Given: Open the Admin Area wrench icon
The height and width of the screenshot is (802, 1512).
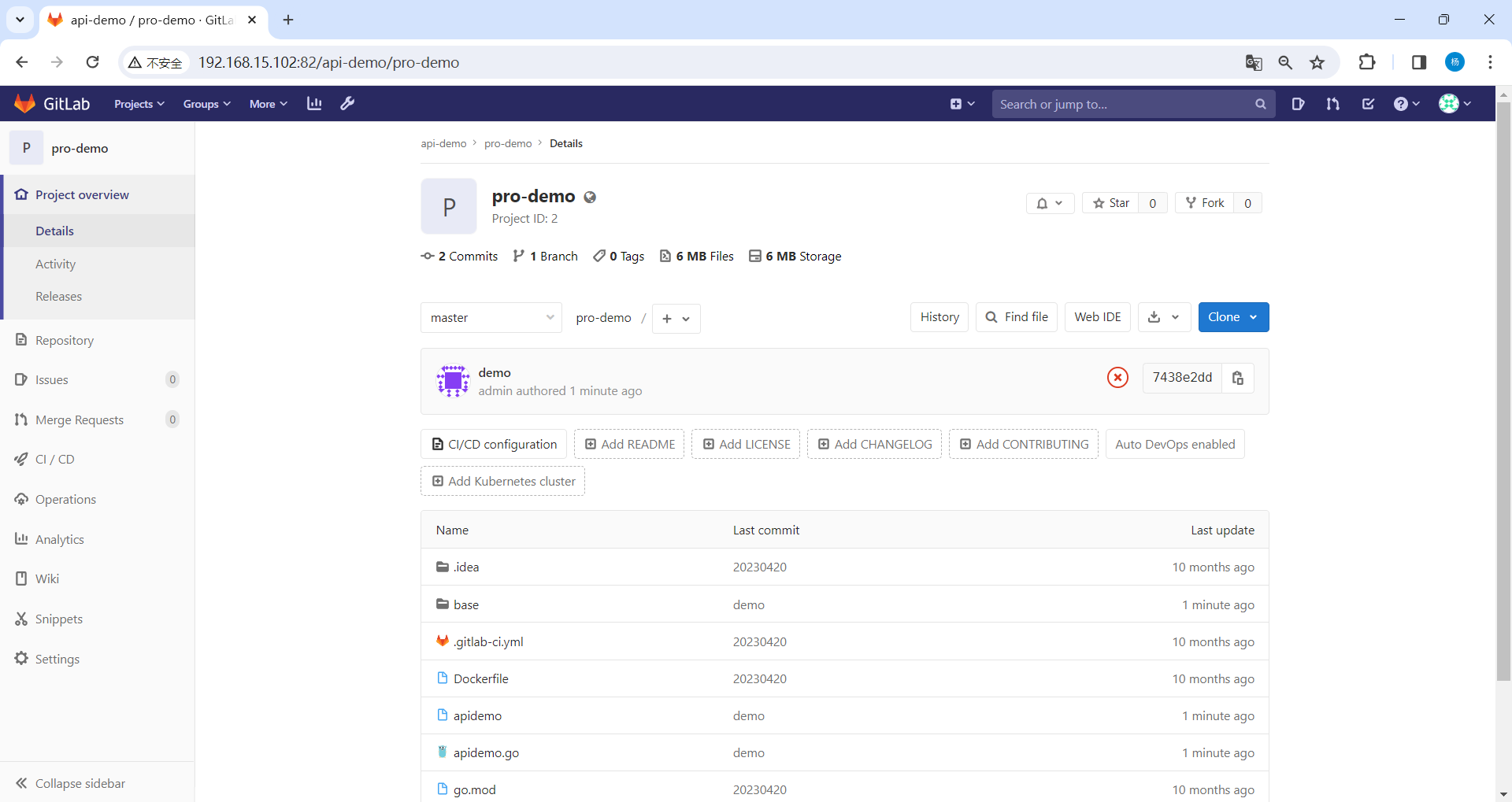Looking at the screenshot, I should [x=347, y=103].
